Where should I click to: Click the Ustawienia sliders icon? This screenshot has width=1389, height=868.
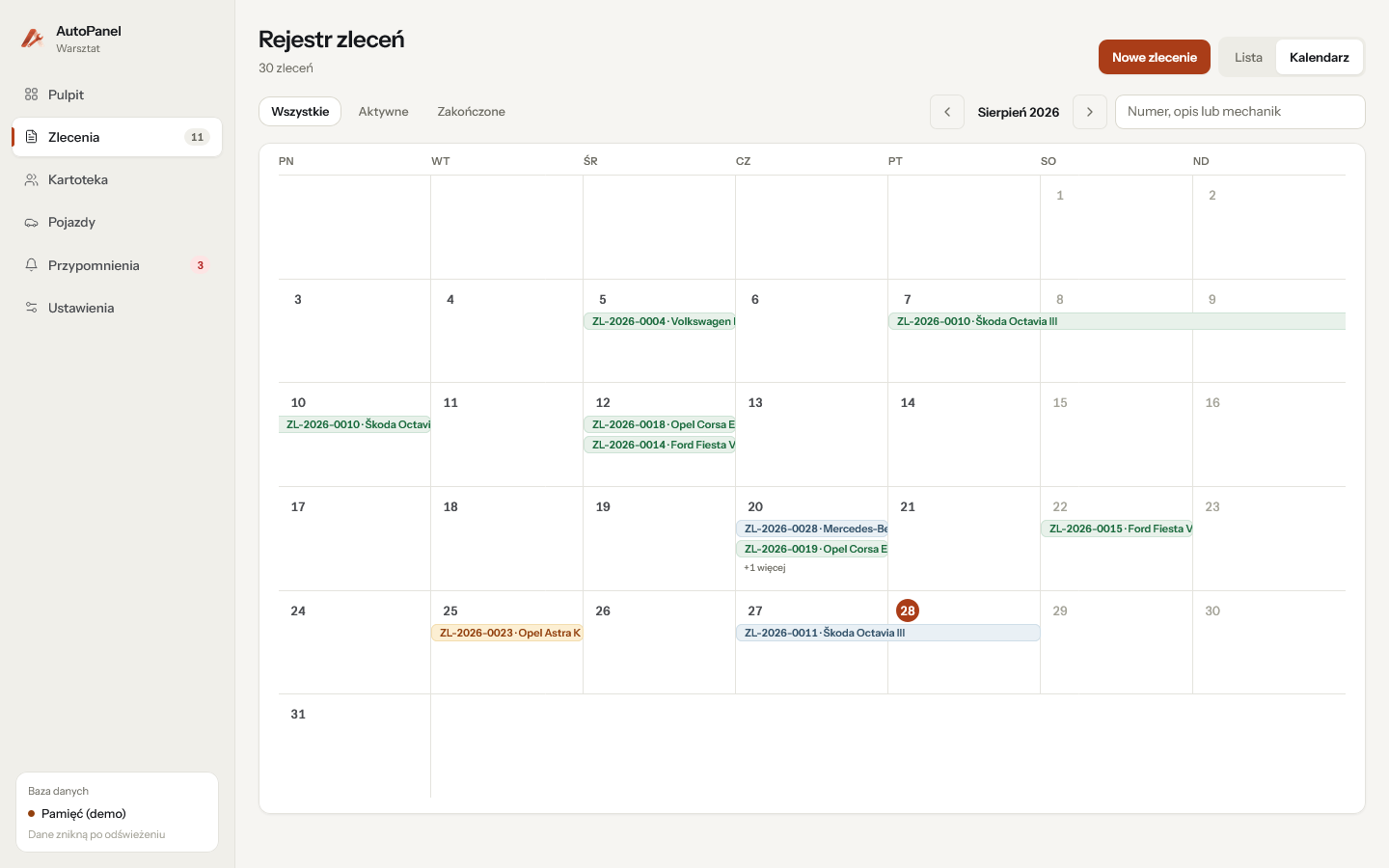click(x=31, y=308)
